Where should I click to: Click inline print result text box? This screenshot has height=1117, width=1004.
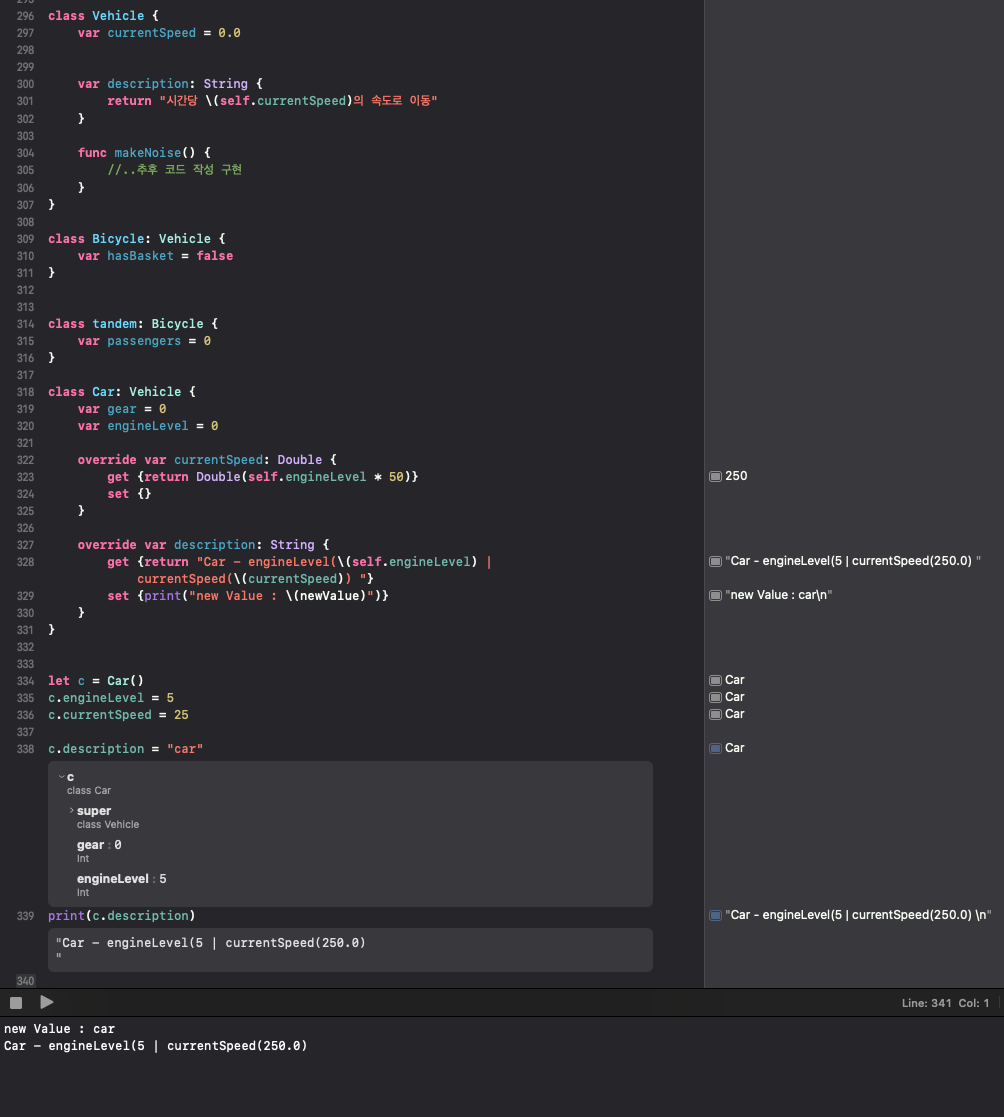click(x=350, y=950)
